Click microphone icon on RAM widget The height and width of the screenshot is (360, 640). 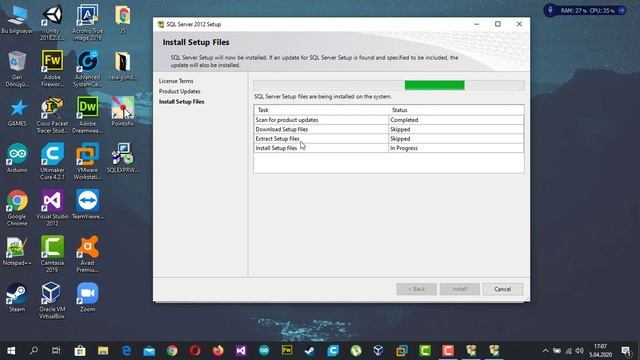click(x=550, y=10)
